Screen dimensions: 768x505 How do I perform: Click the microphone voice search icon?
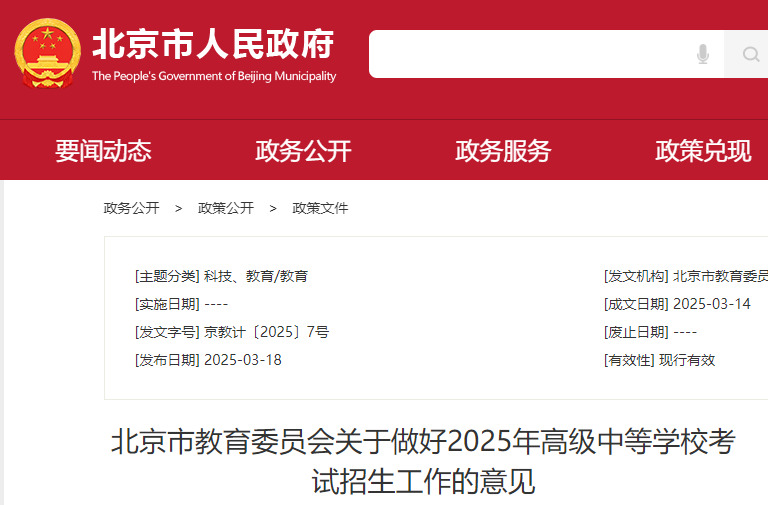(703, 54)
